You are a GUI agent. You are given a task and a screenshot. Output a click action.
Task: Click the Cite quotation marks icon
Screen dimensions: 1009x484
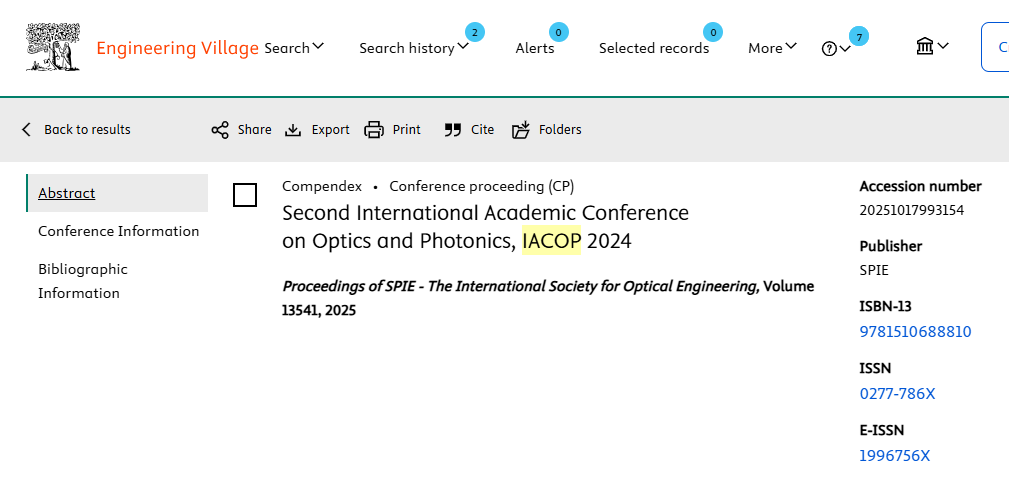tap(453, 130)
